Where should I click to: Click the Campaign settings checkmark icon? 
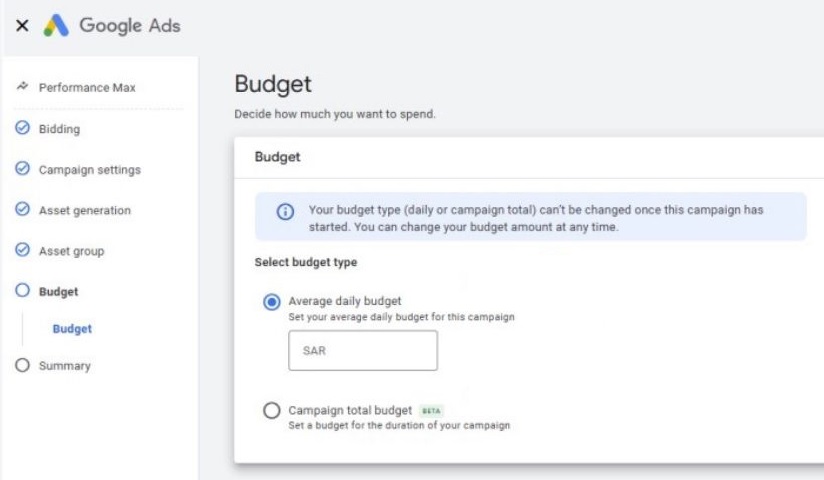22,169
